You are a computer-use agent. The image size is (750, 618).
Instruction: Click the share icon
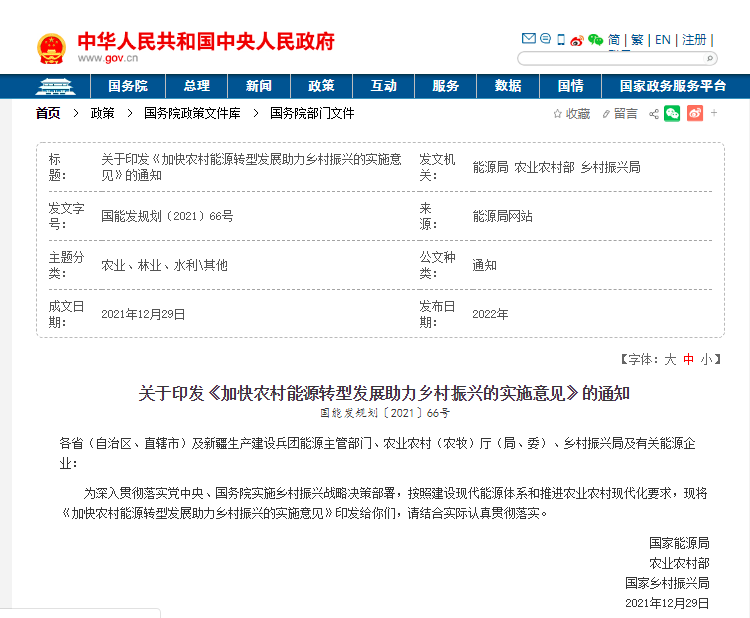654,114
